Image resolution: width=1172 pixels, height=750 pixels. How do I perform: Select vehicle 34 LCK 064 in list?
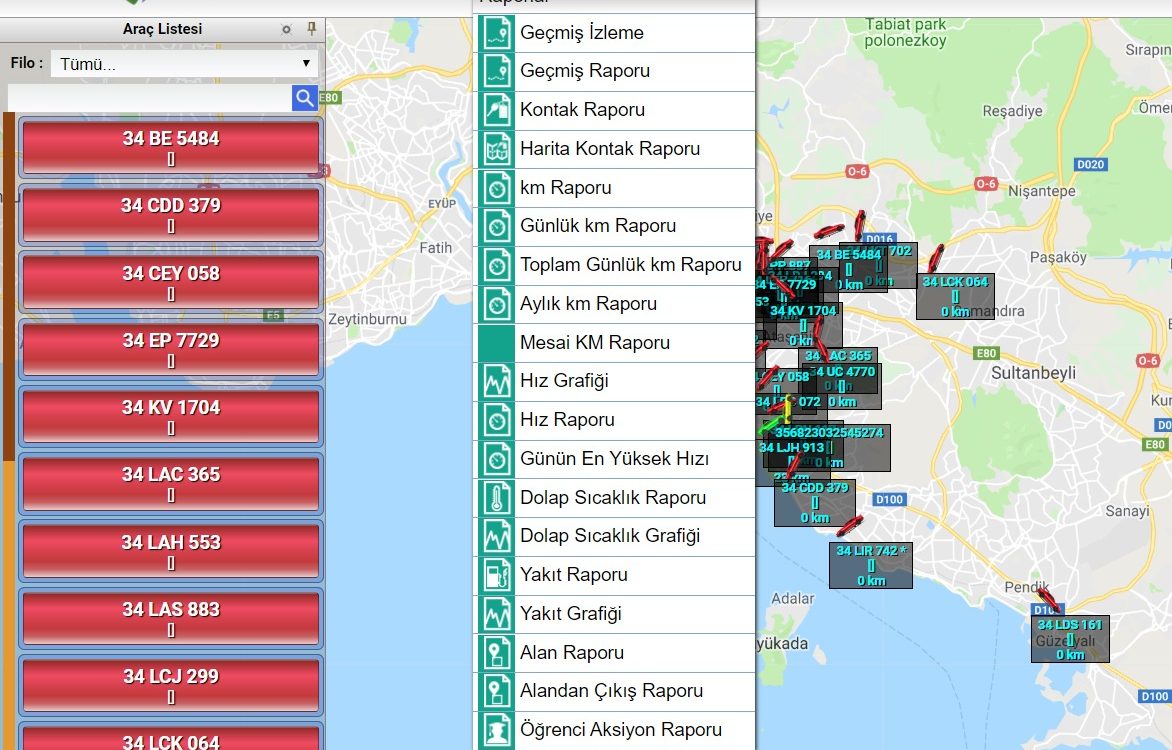coord(171,737)
